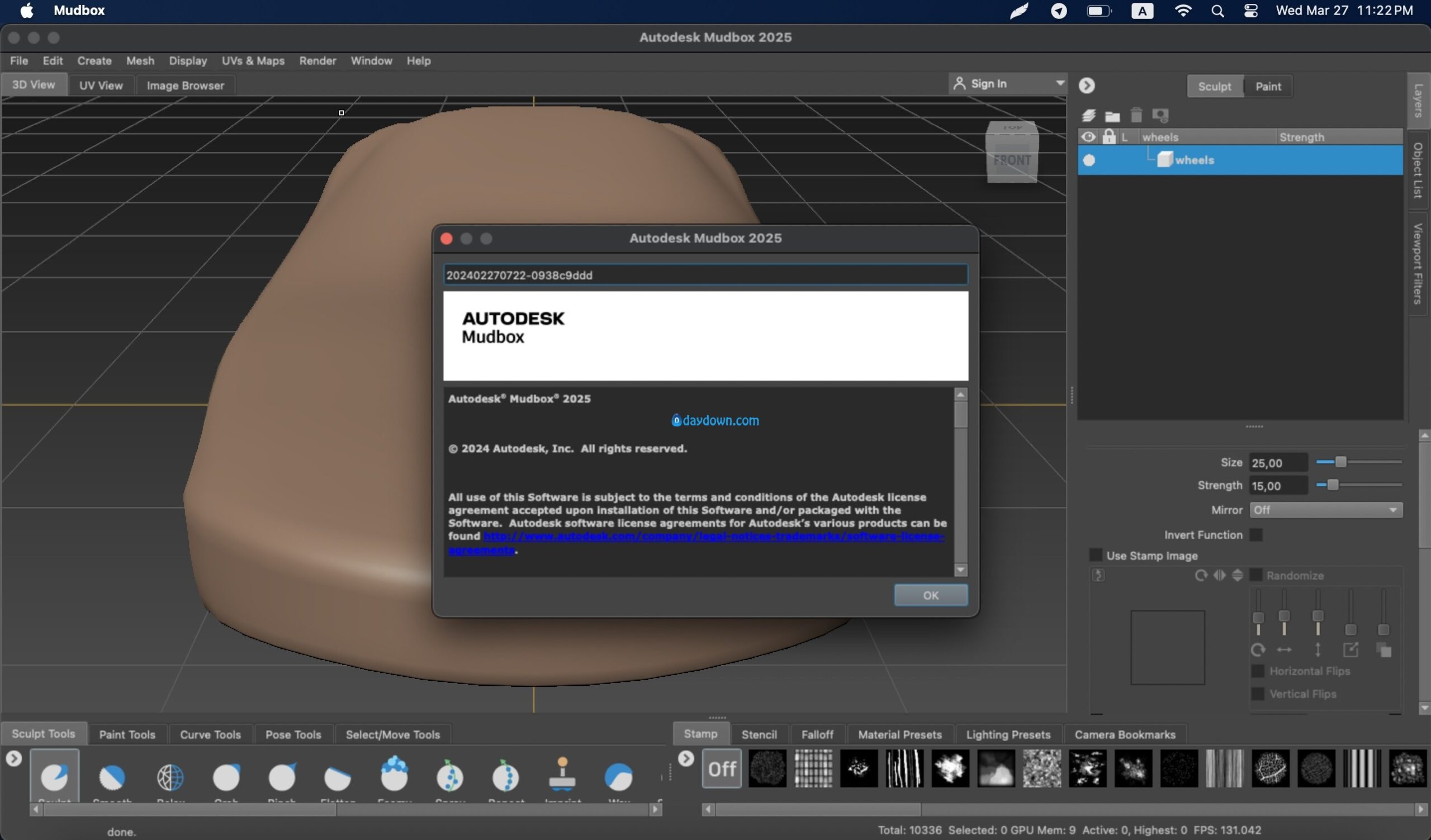Click the stamp vertical mirror icon
1431x840 pixels.
[1237, 576]
